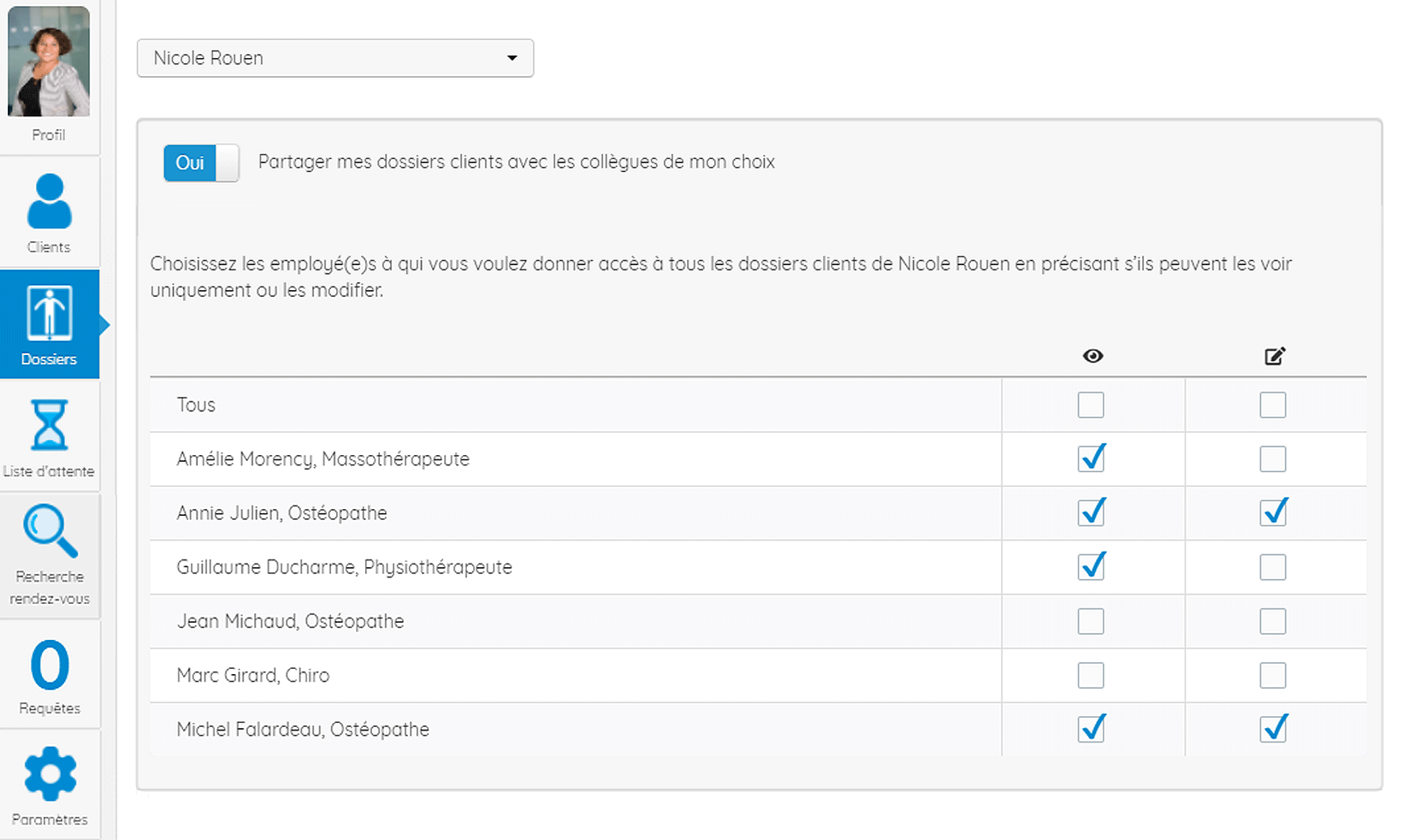Check view access for Tous
Image resolution: width=1403 pixels, height=840 pixels.
pyautogui.click(x=1091, y=405)
